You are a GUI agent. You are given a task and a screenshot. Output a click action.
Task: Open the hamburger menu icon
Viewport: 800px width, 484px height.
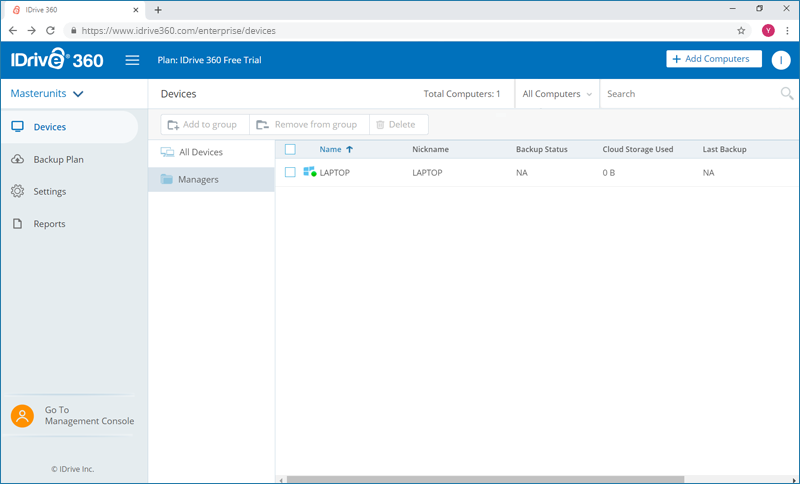coord(132,60)
